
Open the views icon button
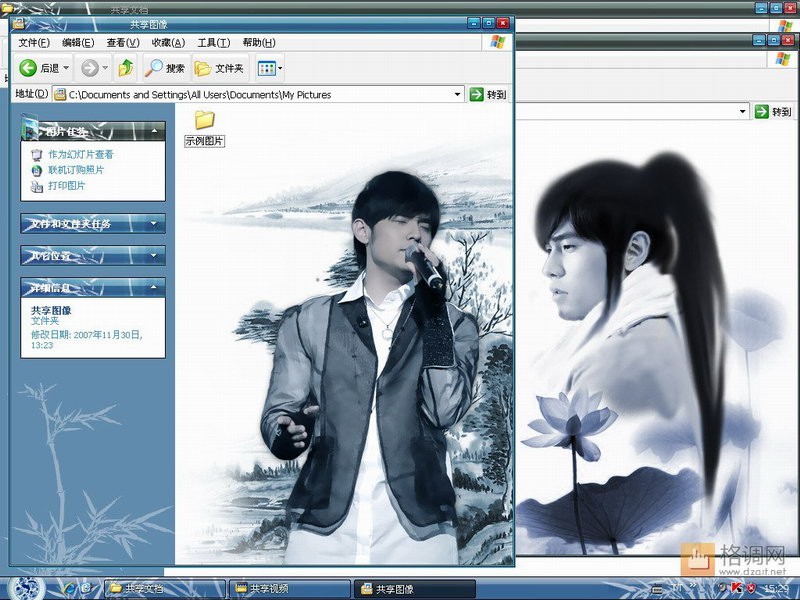pos(267,68)
